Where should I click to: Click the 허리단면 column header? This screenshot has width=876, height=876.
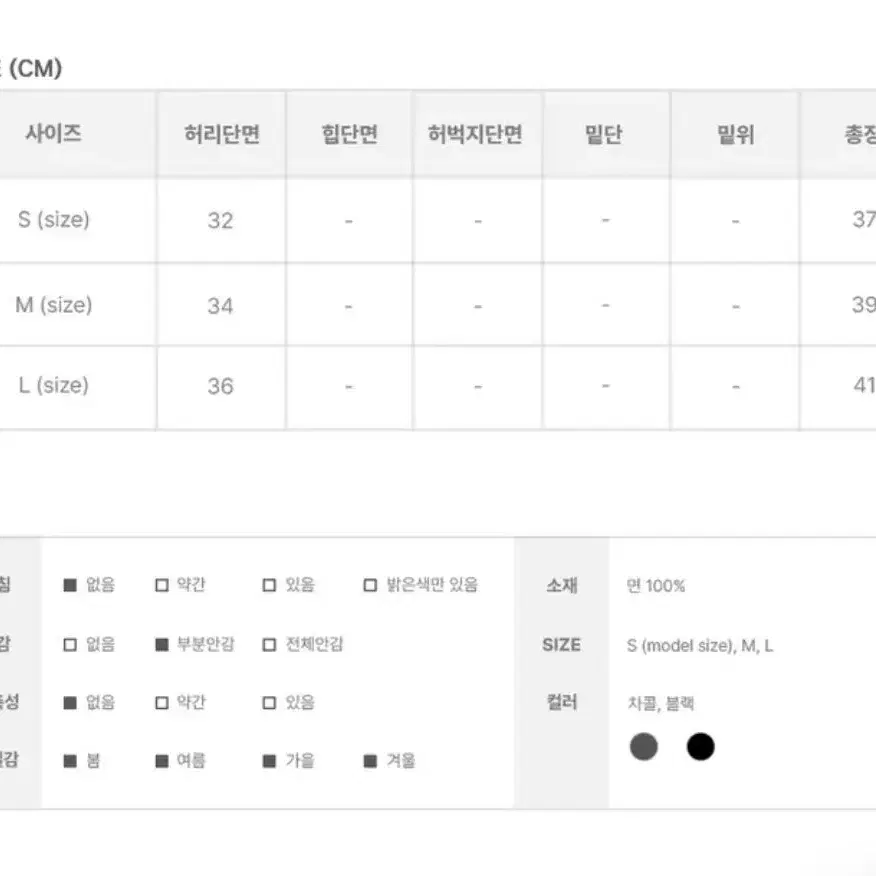coord(222,134)
